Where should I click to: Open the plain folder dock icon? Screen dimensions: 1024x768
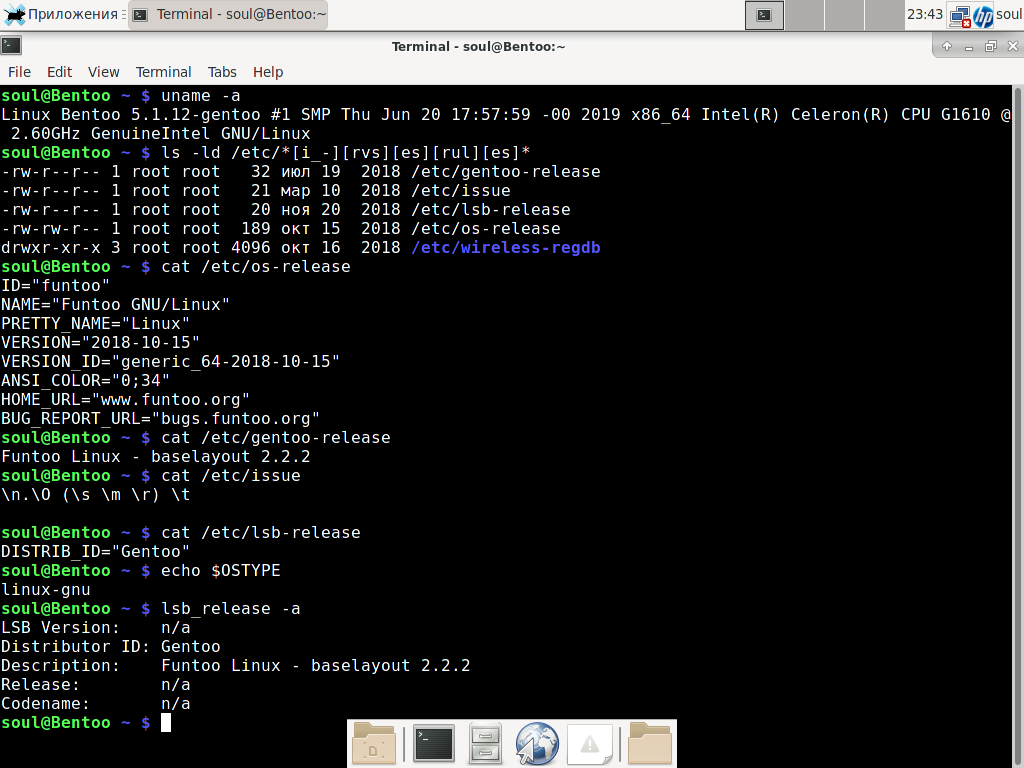point(650,743)
